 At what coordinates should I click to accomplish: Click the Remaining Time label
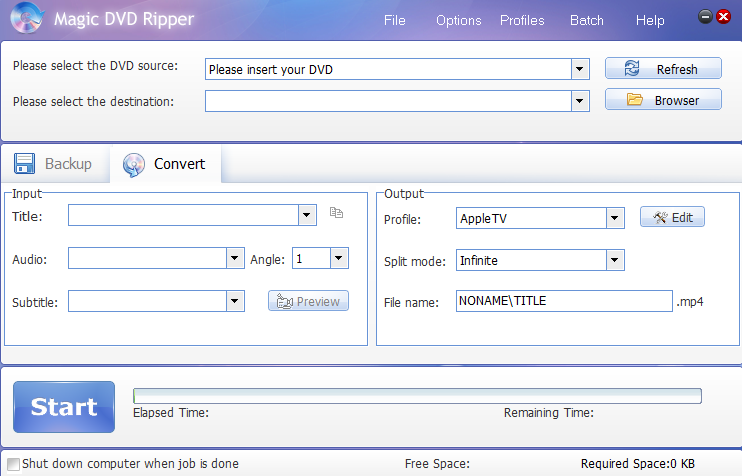tap(548, 413)
